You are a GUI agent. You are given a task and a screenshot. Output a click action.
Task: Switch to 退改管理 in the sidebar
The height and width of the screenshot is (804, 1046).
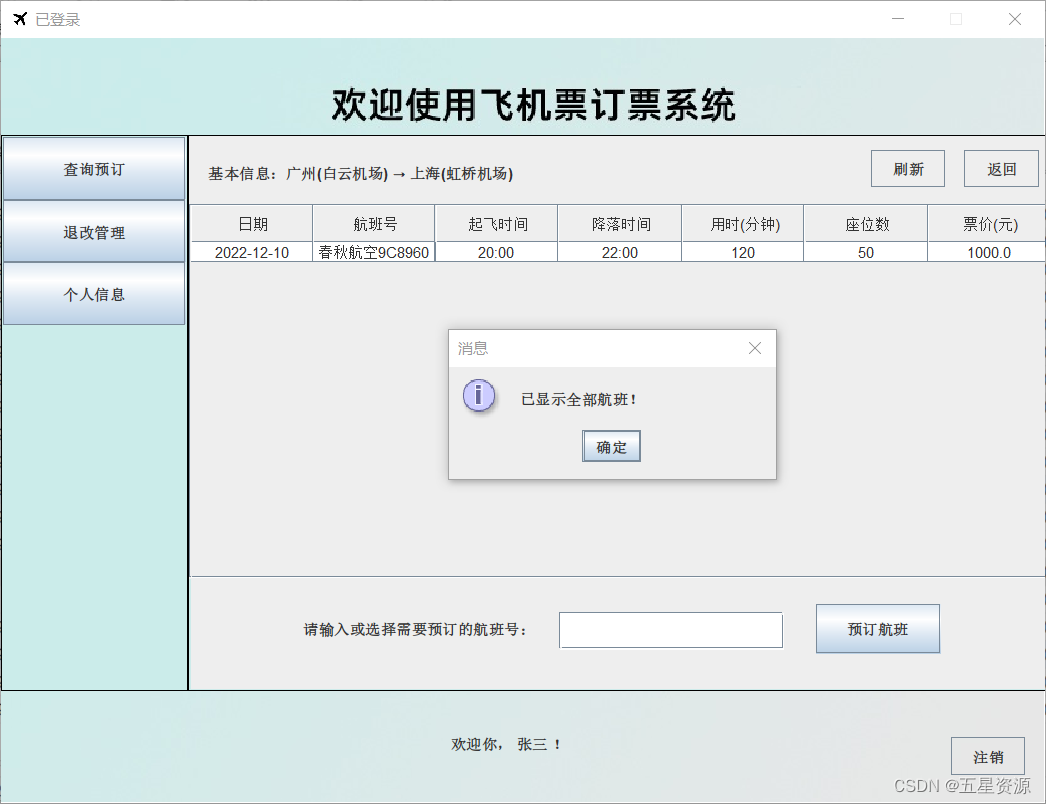coord(94,232)
